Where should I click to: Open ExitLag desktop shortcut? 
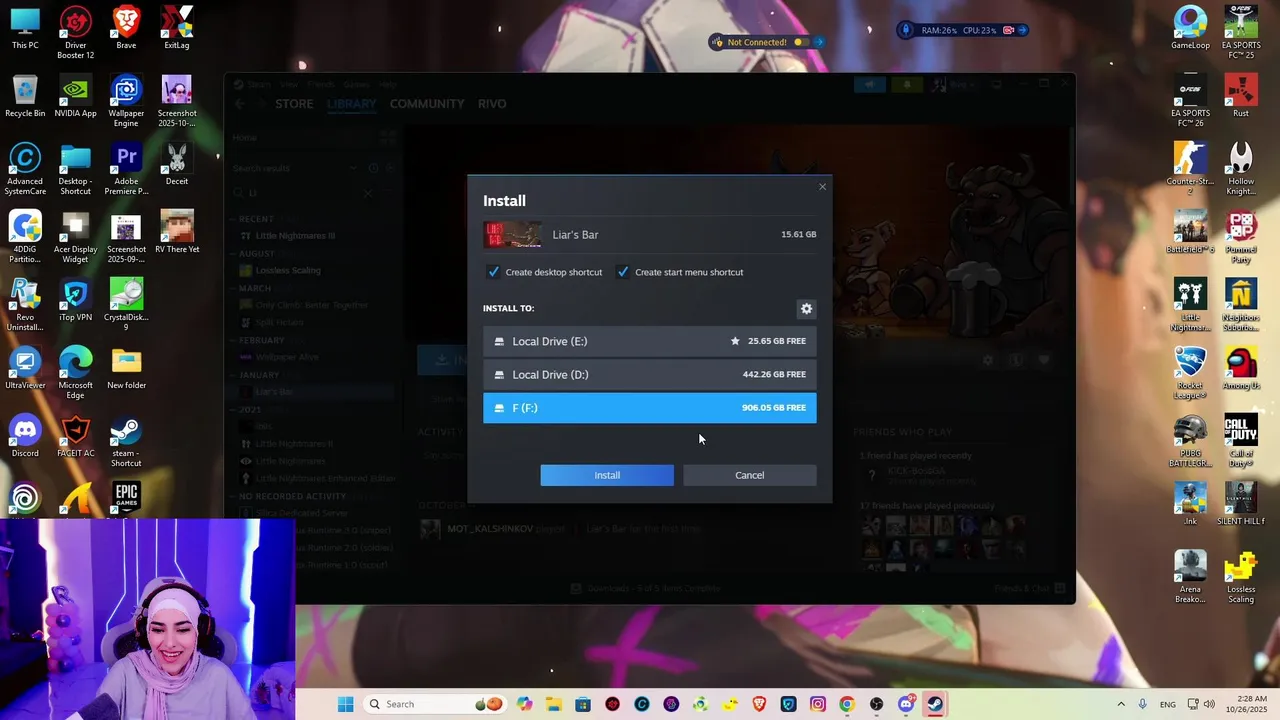tap(177, 29)
